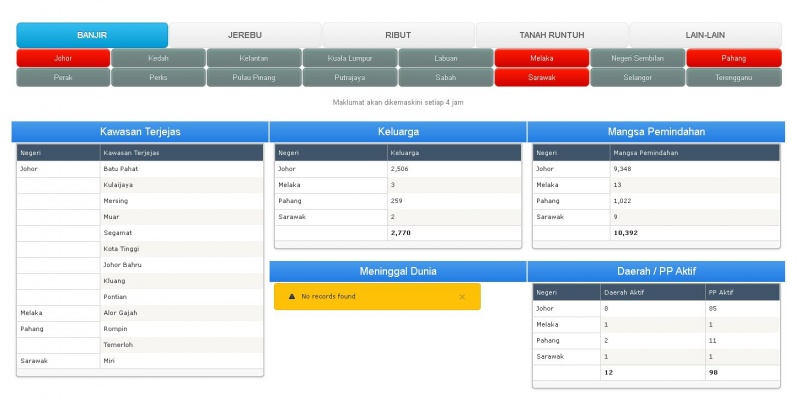Select the Negeri Sembilan button
800x400 pixels.
point(638,58)
